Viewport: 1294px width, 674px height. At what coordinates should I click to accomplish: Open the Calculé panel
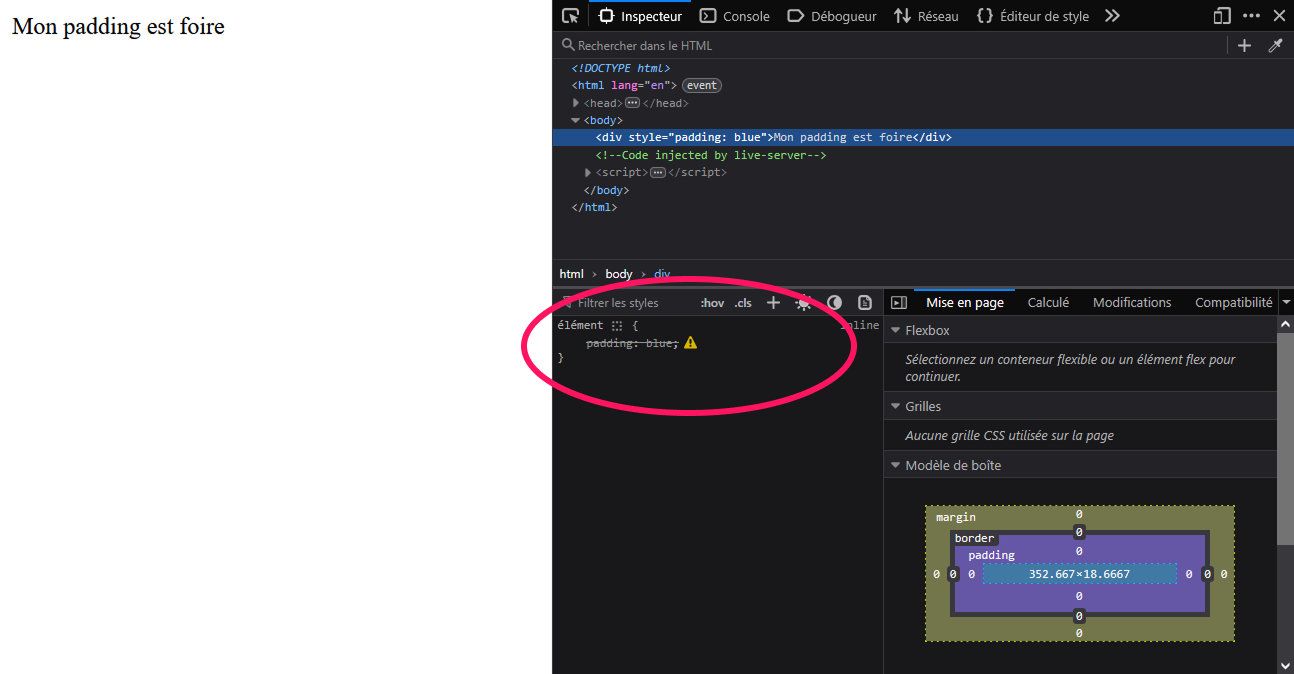pos(1048,302)
